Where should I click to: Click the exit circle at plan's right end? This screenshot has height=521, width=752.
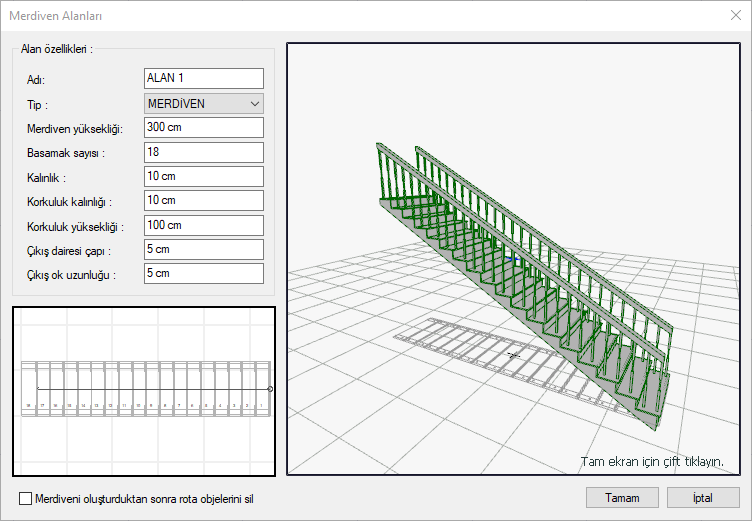pyautogui.click(x=271, y=387)
